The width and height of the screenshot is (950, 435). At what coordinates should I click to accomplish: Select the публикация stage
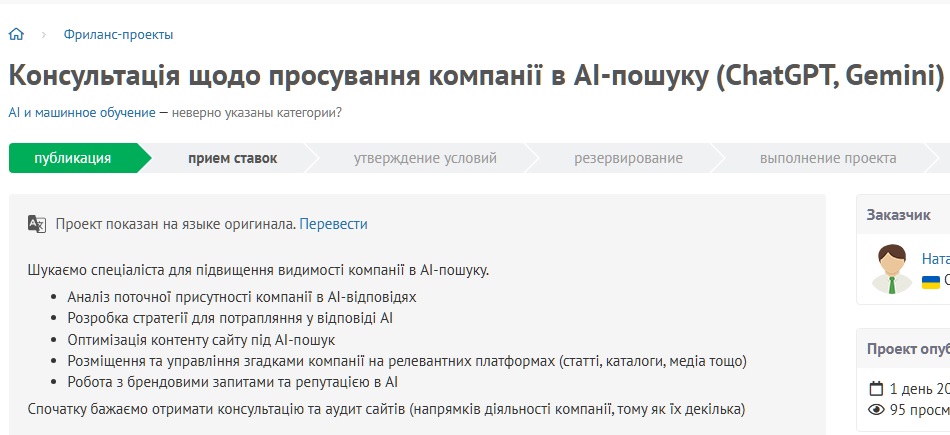tap(73, 158)
